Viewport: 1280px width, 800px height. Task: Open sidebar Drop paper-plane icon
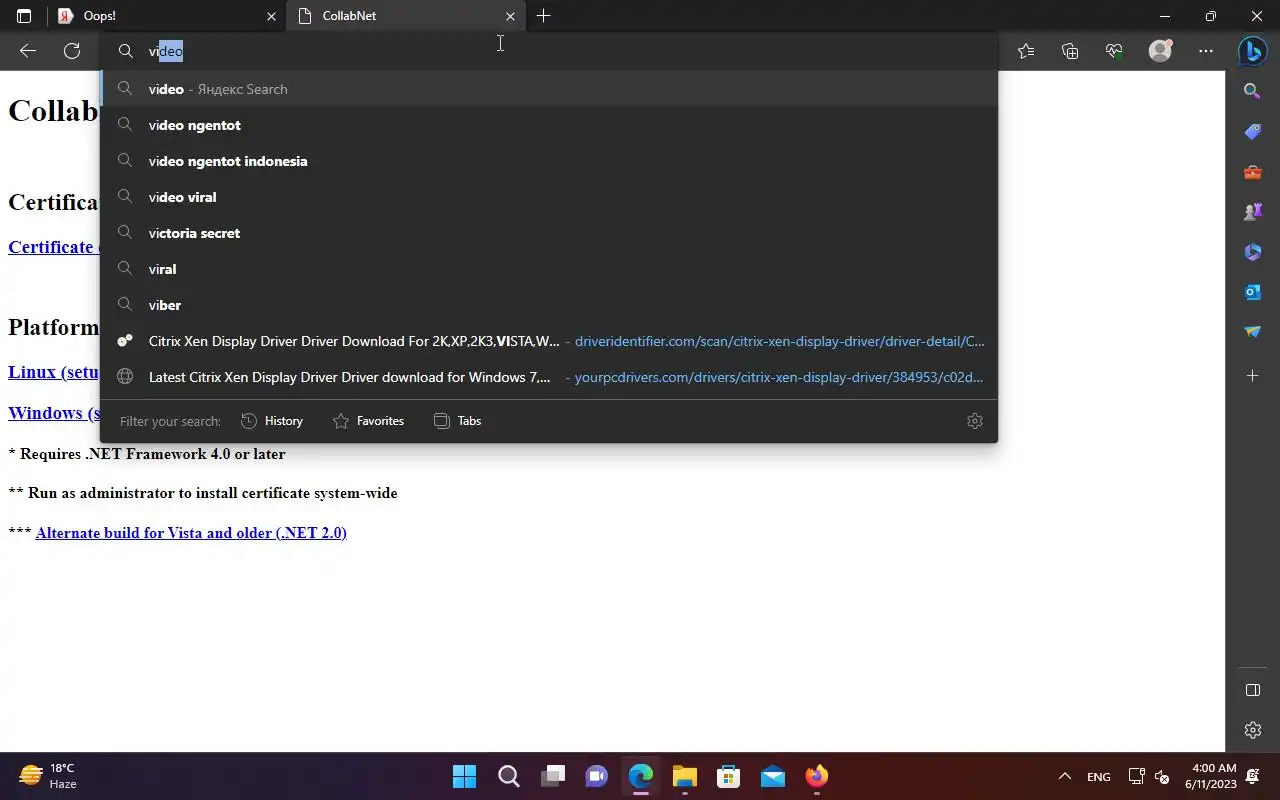(x=1252, y=332)
